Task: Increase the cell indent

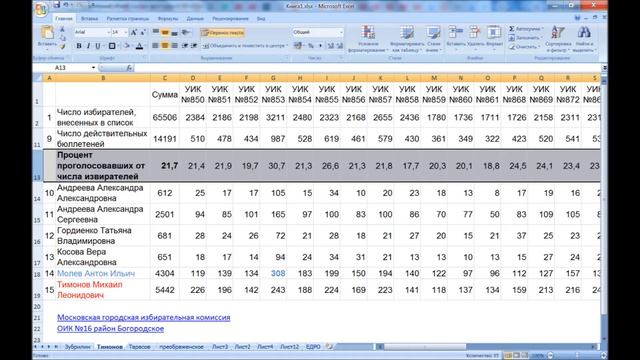Action: coord(194,46)
